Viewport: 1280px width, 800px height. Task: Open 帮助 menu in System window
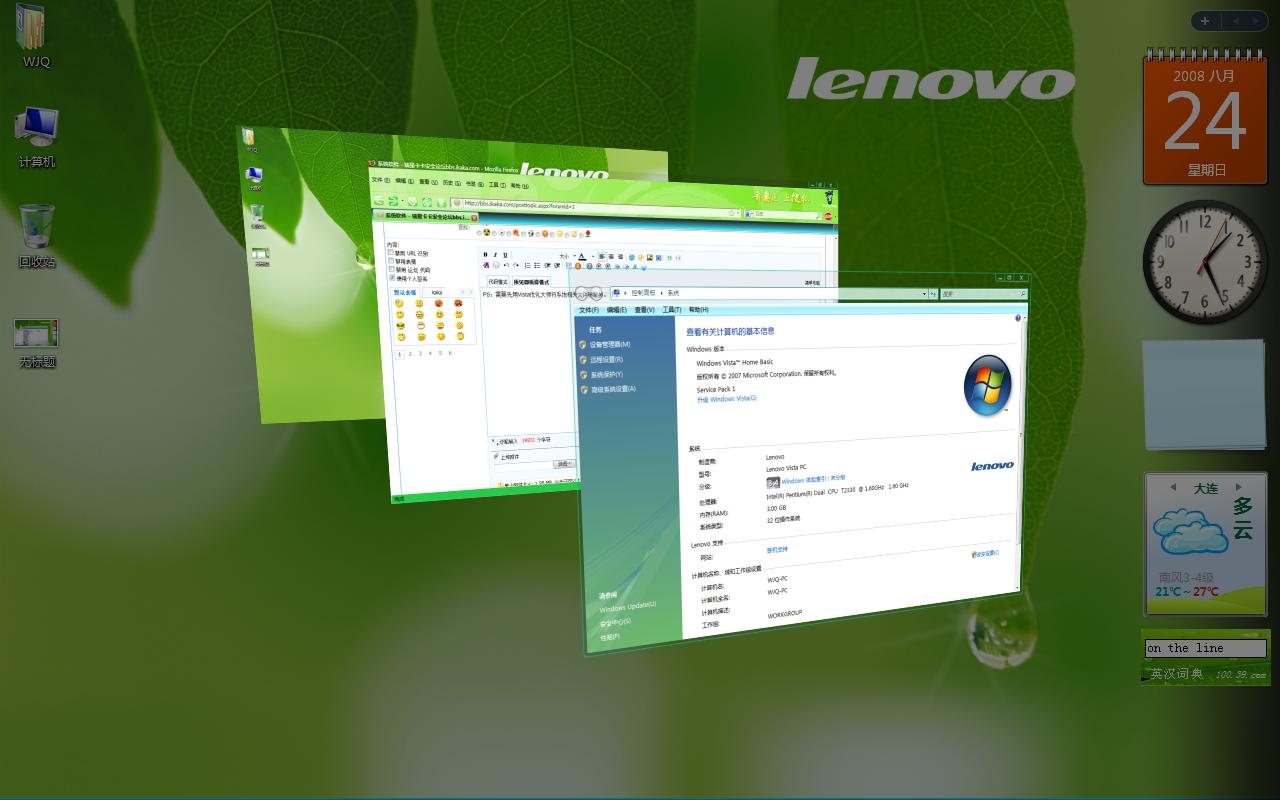click(699, 310)
